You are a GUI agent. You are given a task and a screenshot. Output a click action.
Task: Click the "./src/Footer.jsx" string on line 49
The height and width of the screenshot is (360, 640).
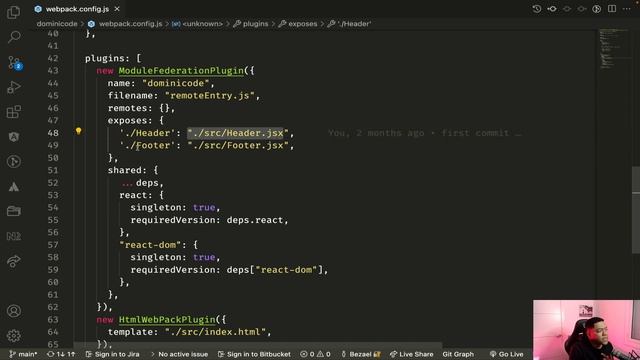pos(238,145)
